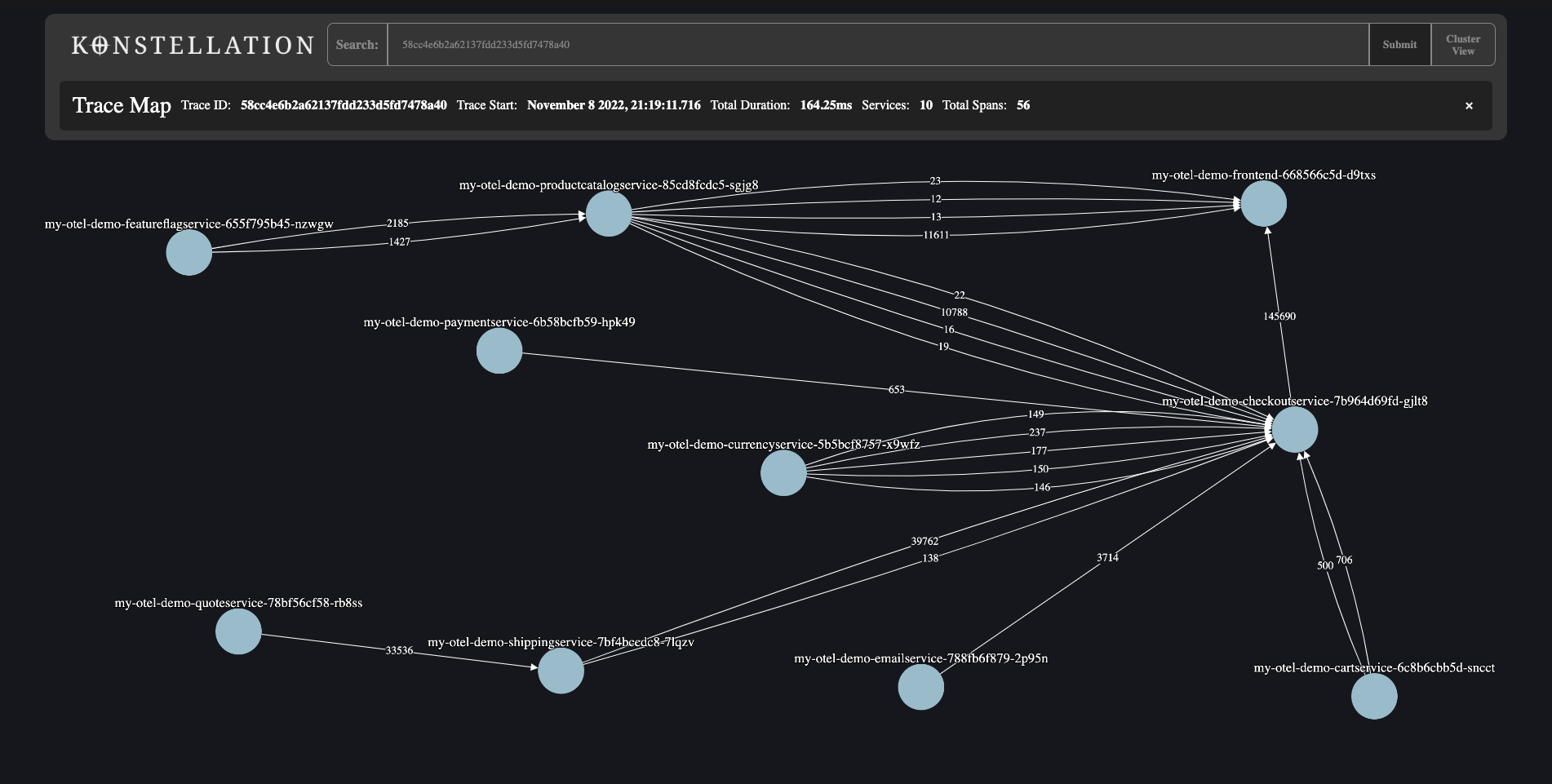Screen dimensions: 1552x784
Task: Select the frontend node circle
Action: coord(1264,204)
